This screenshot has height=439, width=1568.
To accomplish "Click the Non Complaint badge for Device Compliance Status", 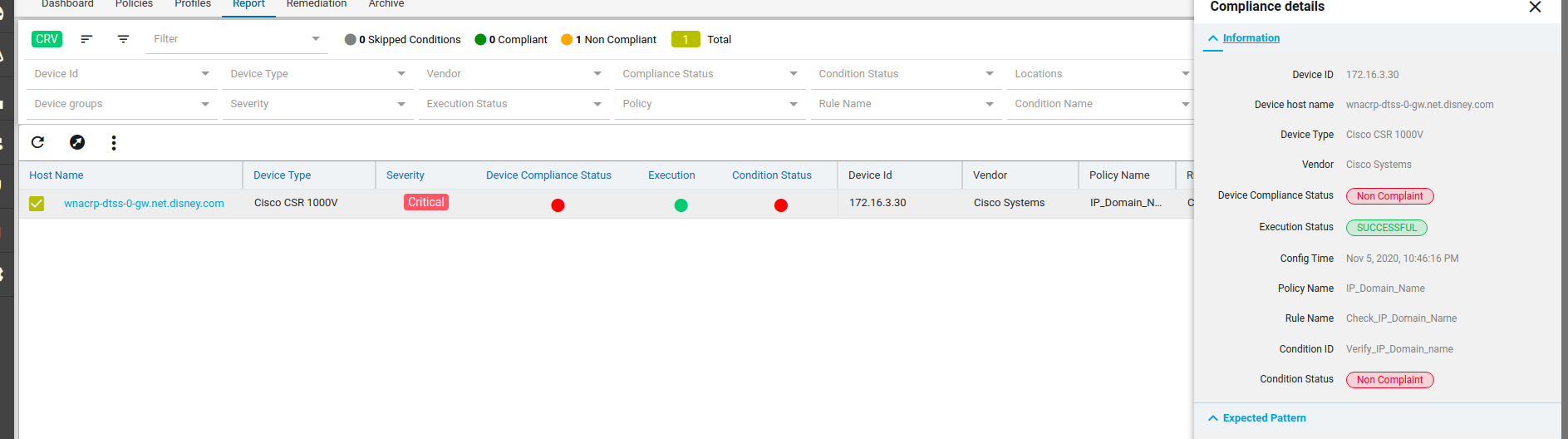I will point(1390,196).
